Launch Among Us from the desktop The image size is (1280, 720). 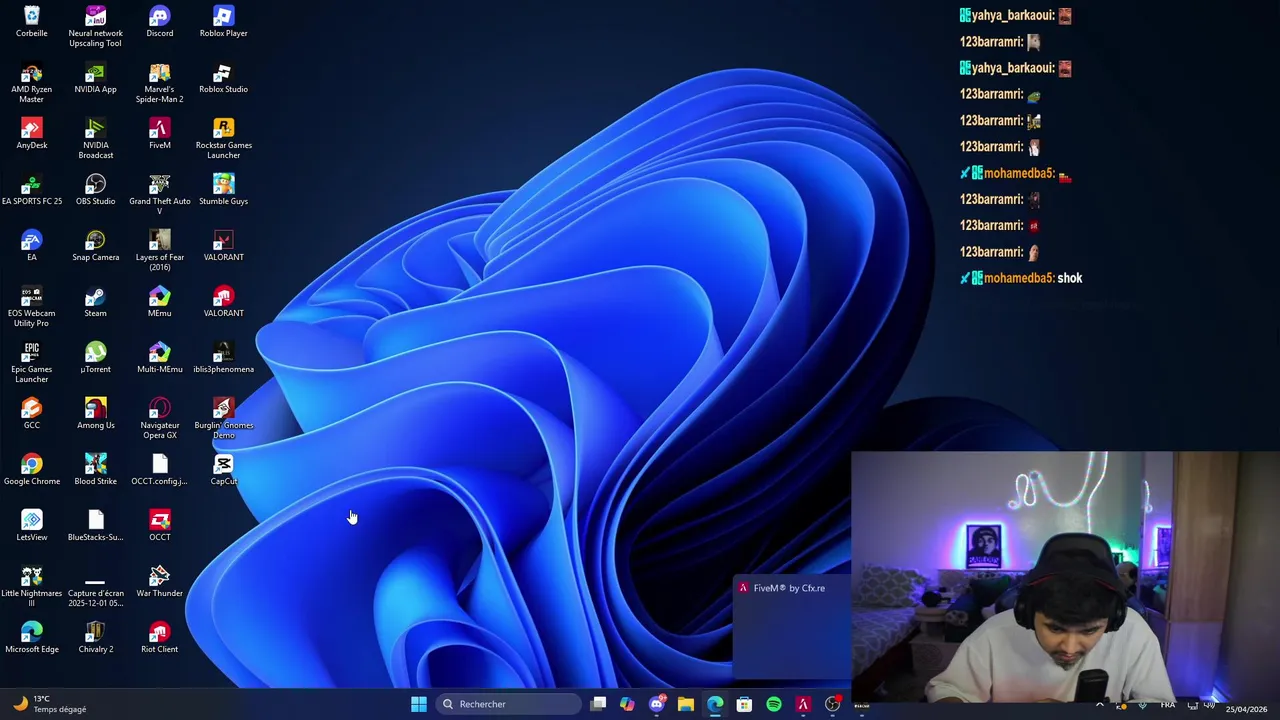(95, 415)
